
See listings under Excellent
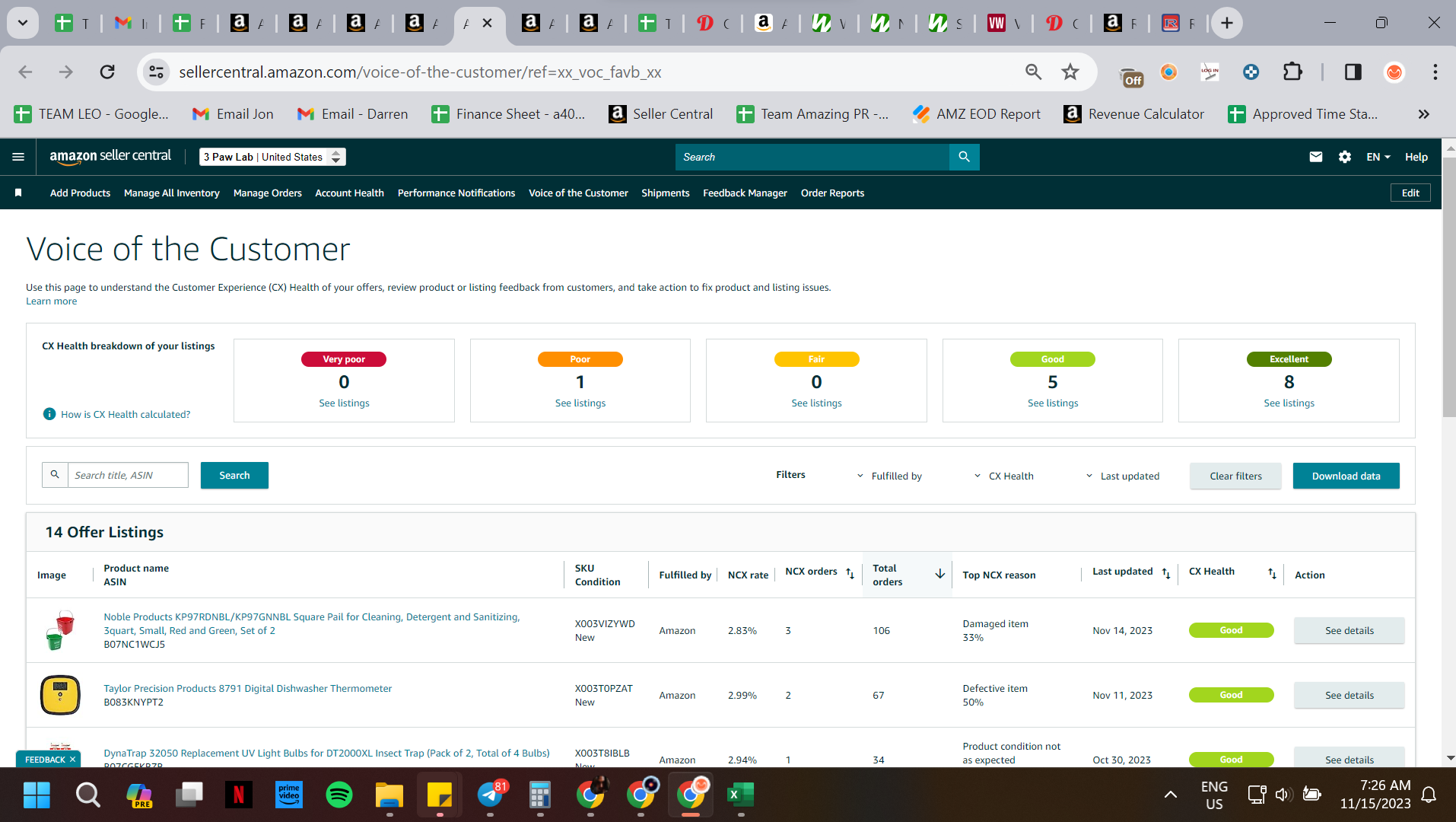tap(1289, 403)
